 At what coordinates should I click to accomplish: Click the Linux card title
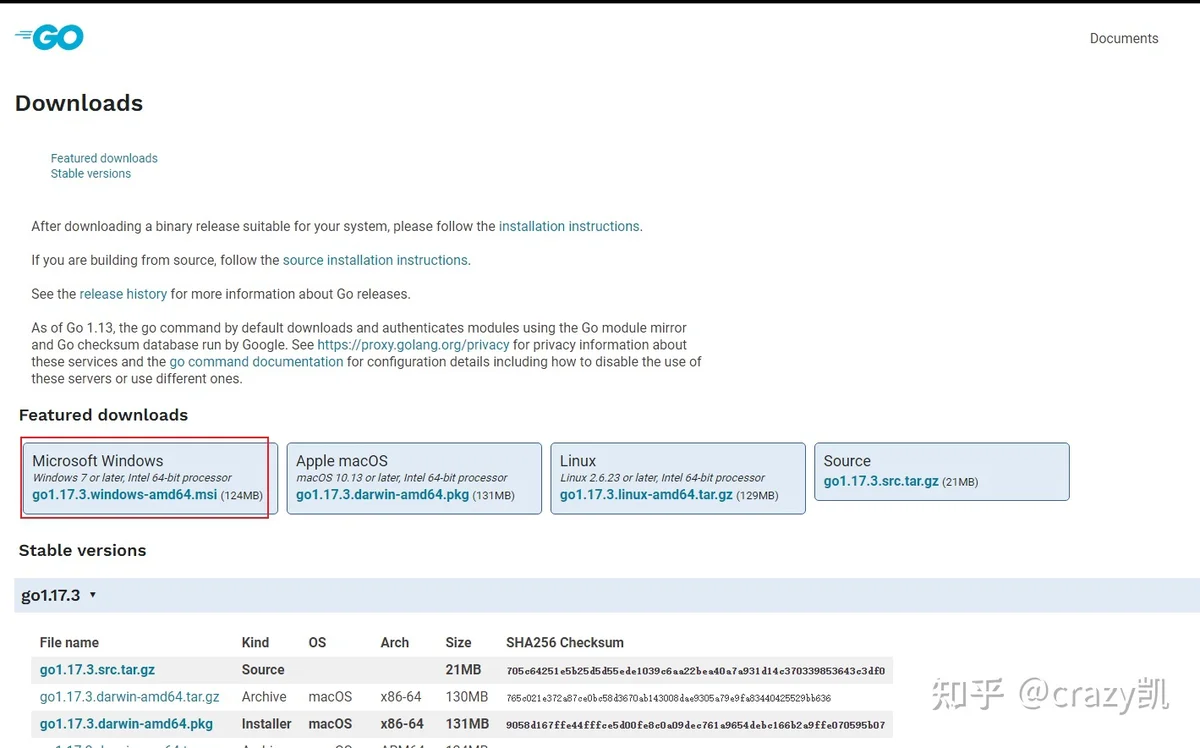pyautogui.click(x=578, y=461)
